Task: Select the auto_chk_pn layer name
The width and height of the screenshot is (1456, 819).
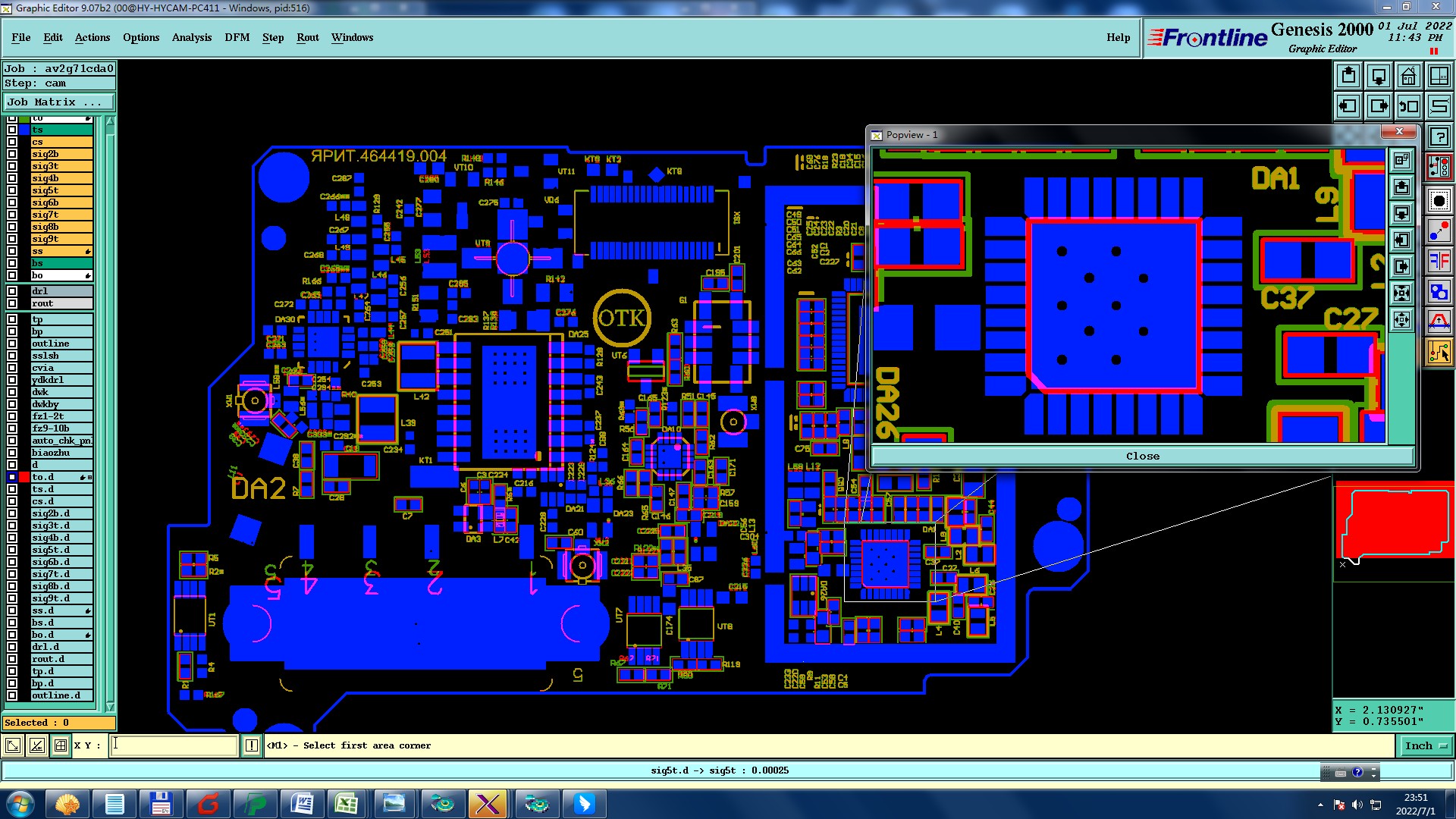Action: [x=61, y=441]
